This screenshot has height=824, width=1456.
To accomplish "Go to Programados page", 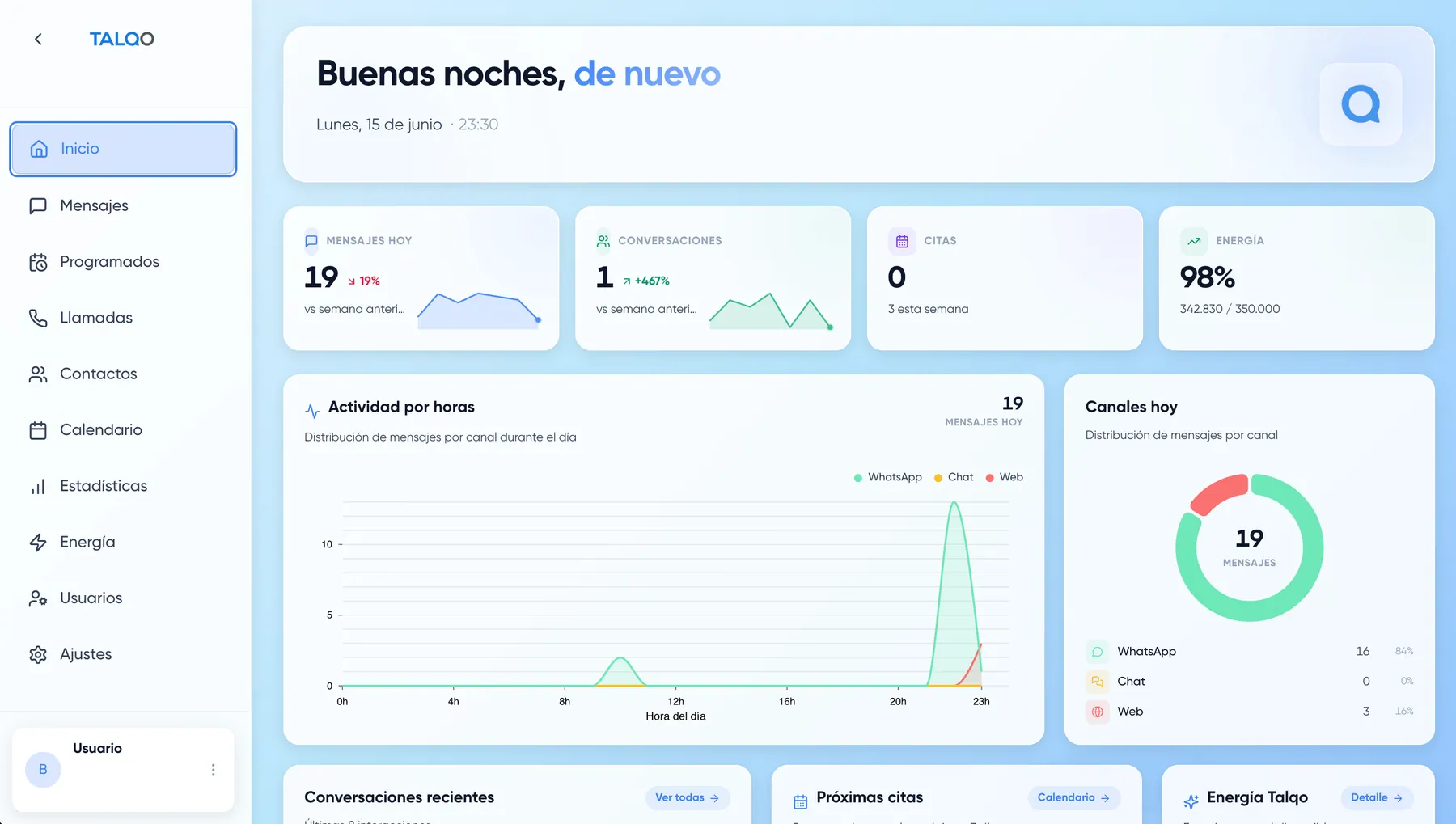I will [x=123, y=262].
